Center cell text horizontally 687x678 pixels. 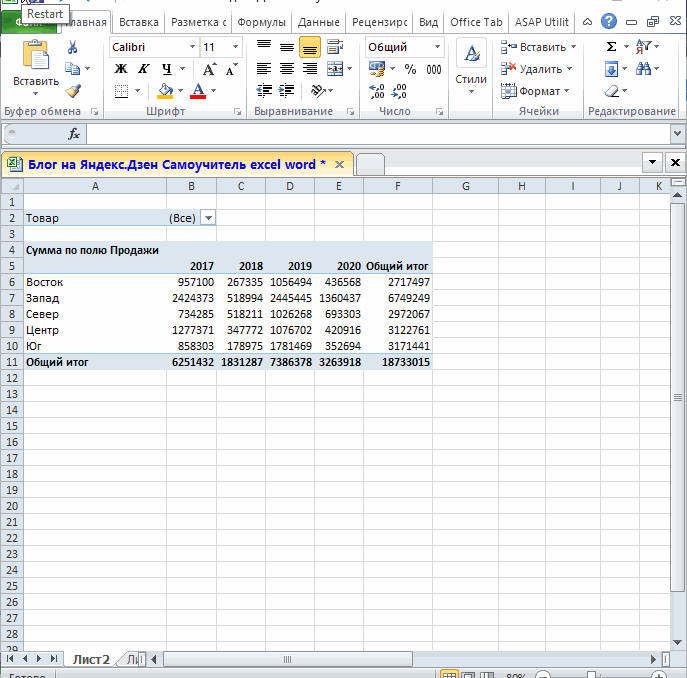pos(287,69)
